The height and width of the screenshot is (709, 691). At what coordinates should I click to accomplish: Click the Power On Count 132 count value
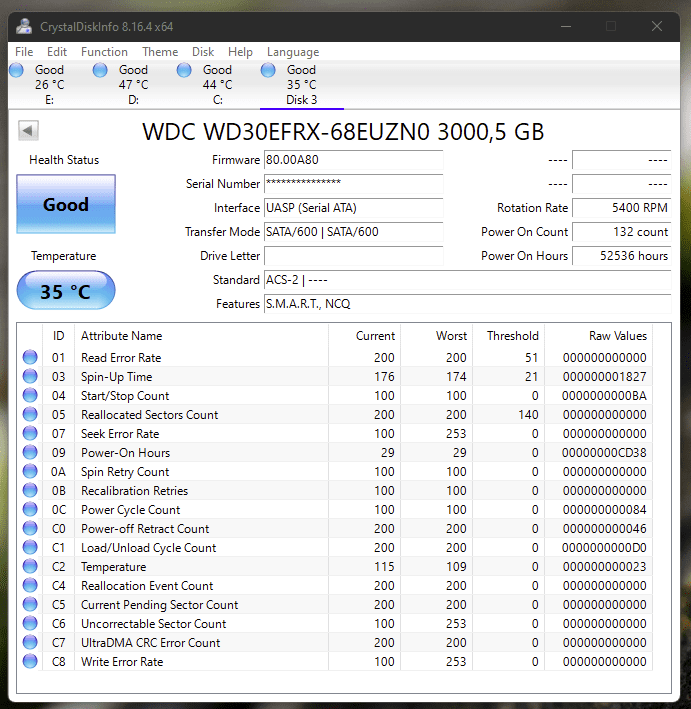point(622,232)
